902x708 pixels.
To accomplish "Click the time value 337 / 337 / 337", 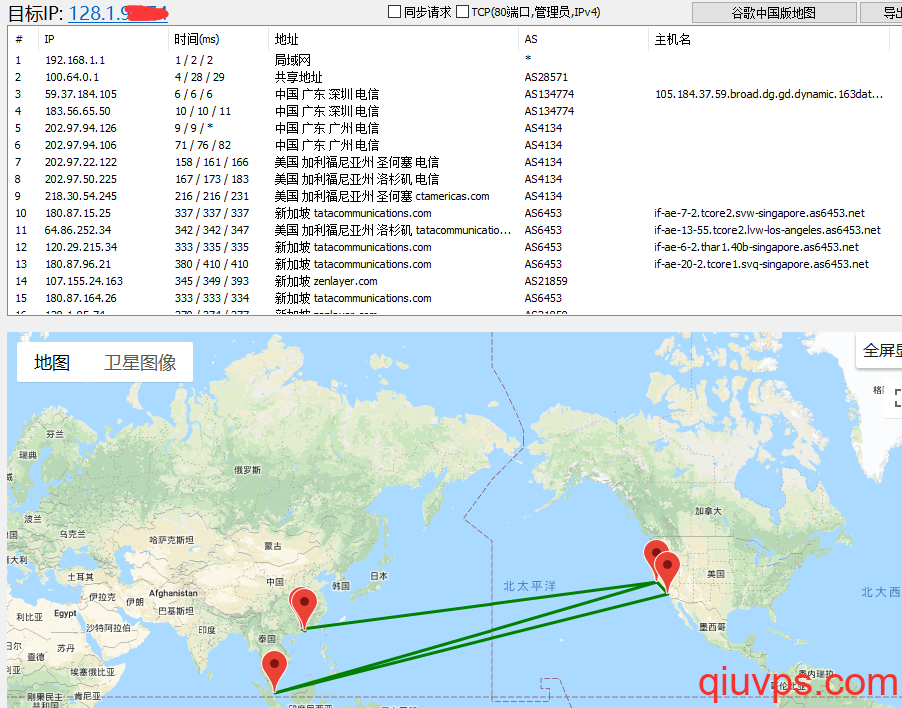I will (x=212, y=213).
